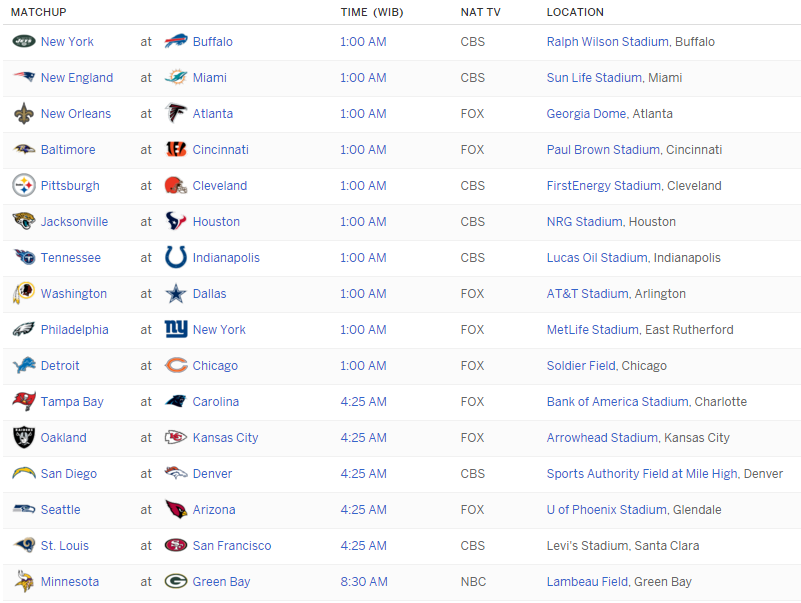Open the Seattle team link

[60, 510]
